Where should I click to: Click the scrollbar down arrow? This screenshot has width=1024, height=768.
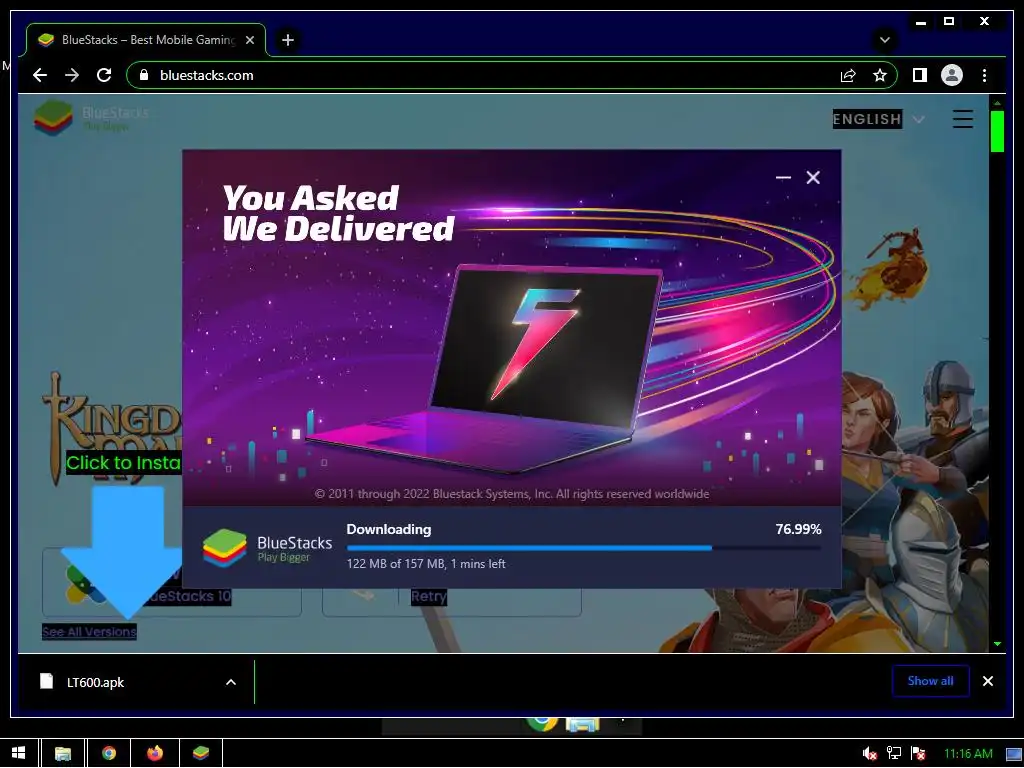997,644
